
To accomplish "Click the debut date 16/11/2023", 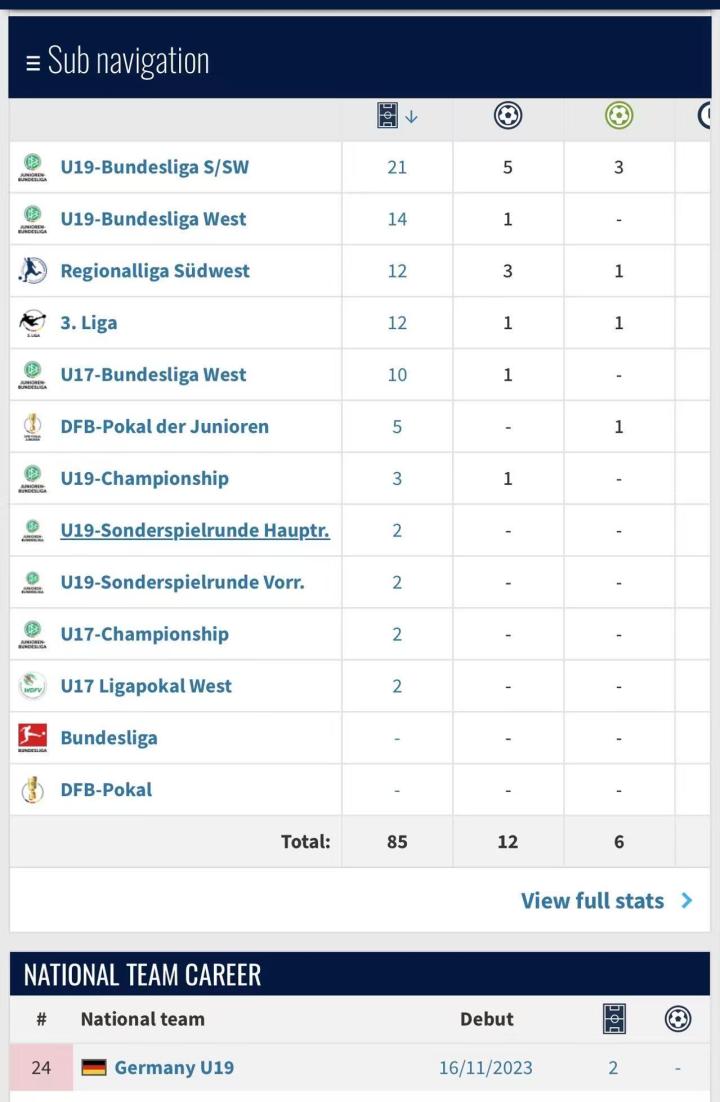I will pos(486,1068).
